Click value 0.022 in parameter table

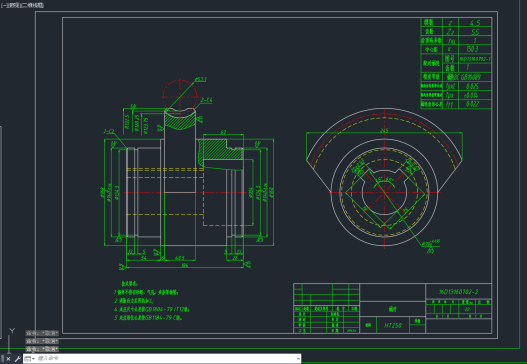(472, 104)
